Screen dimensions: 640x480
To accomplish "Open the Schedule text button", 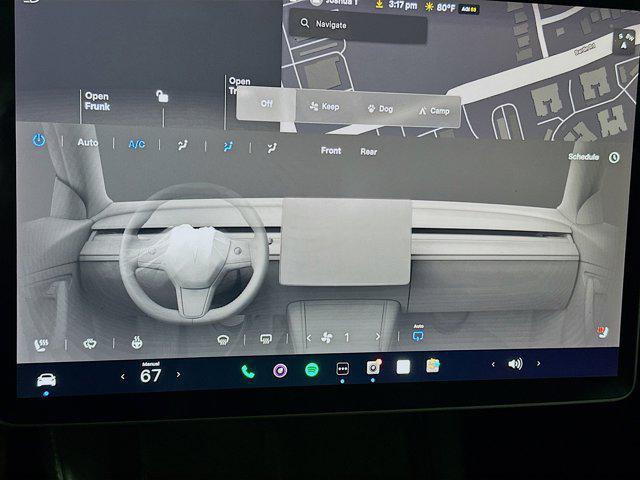I will point(583,157).
